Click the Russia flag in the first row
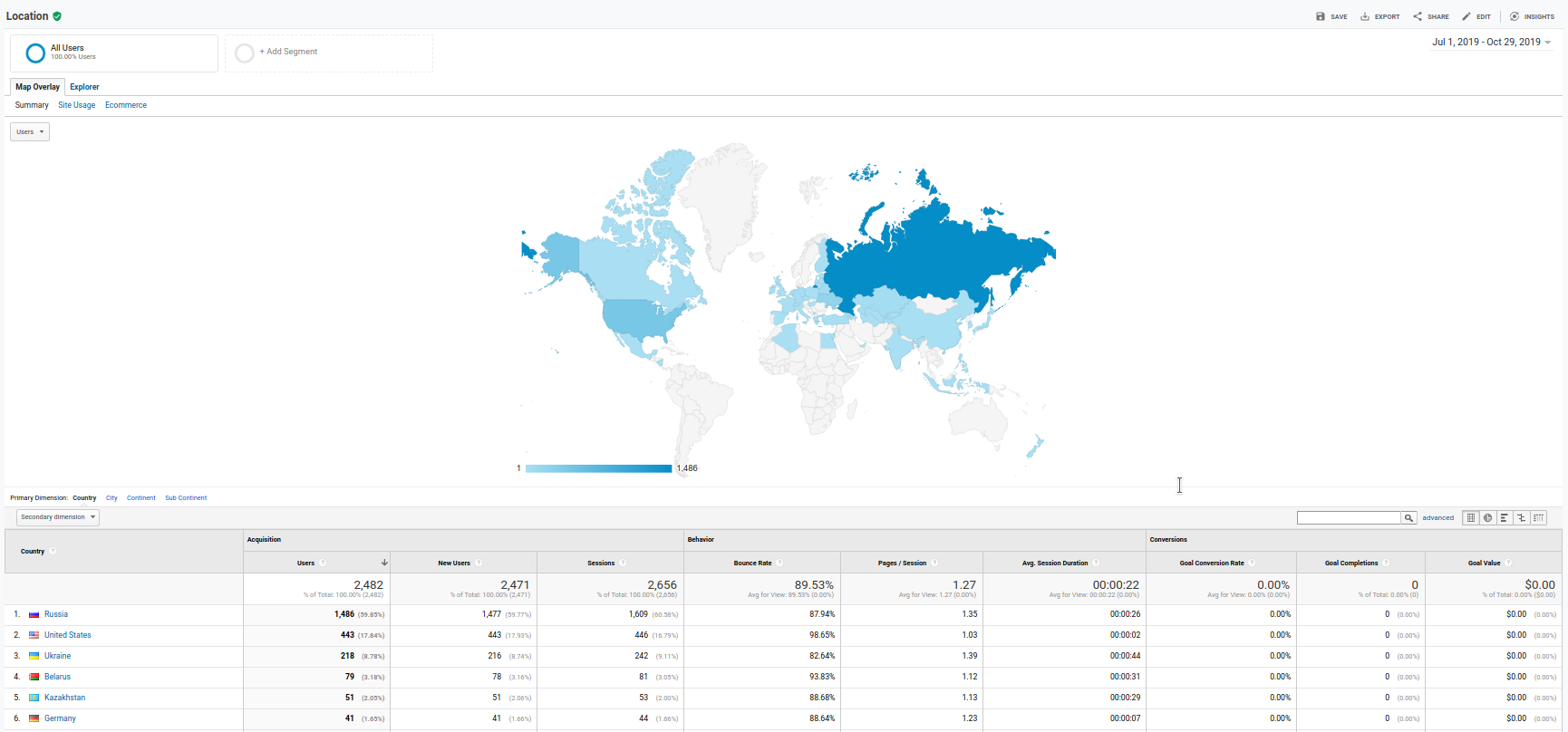This screenshot has width=1568, height=732. (x=34, y=614)
